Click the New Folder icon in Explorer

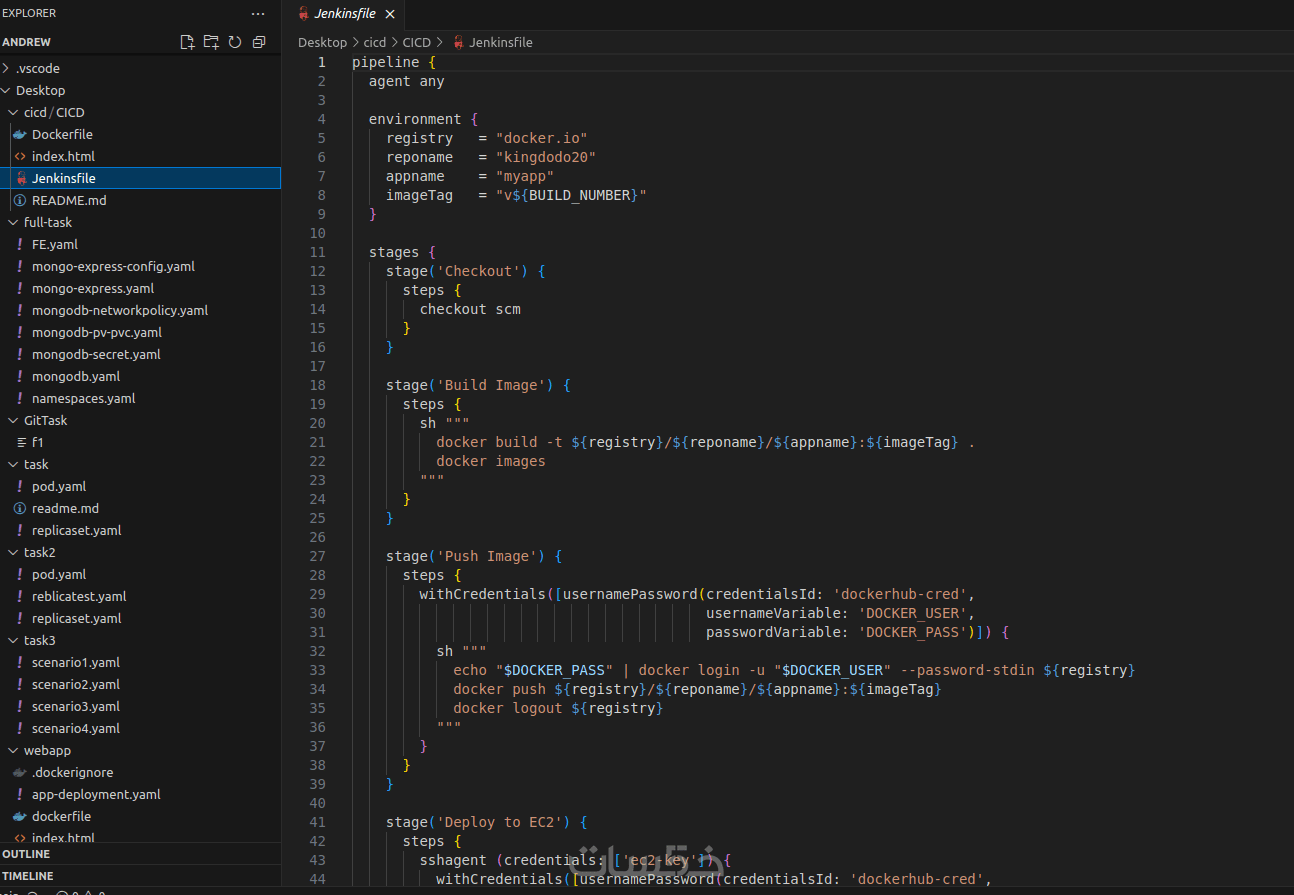coord(211,42)
